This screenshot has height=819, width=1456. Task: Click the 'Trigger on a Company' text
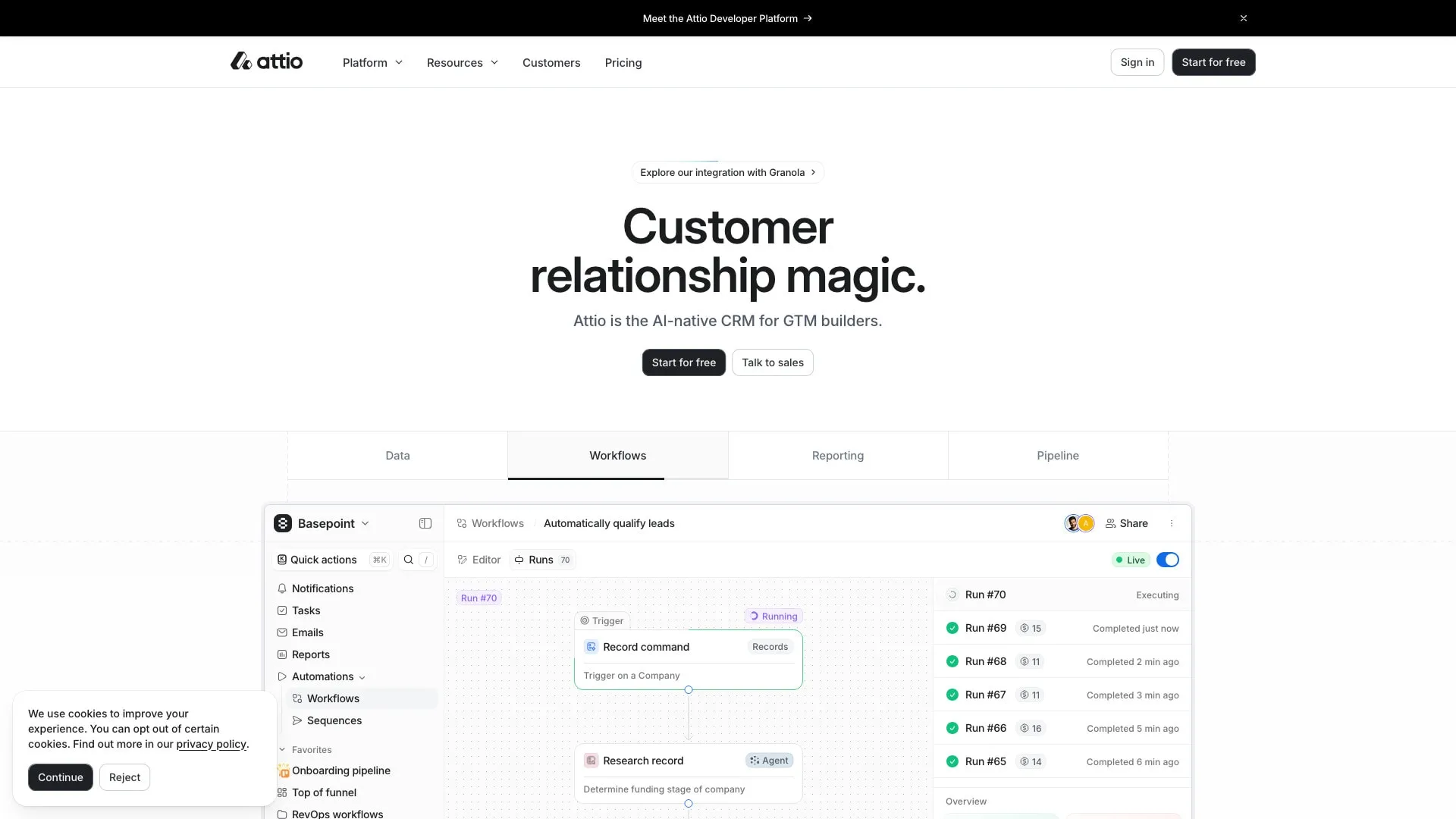click(632, 676)
